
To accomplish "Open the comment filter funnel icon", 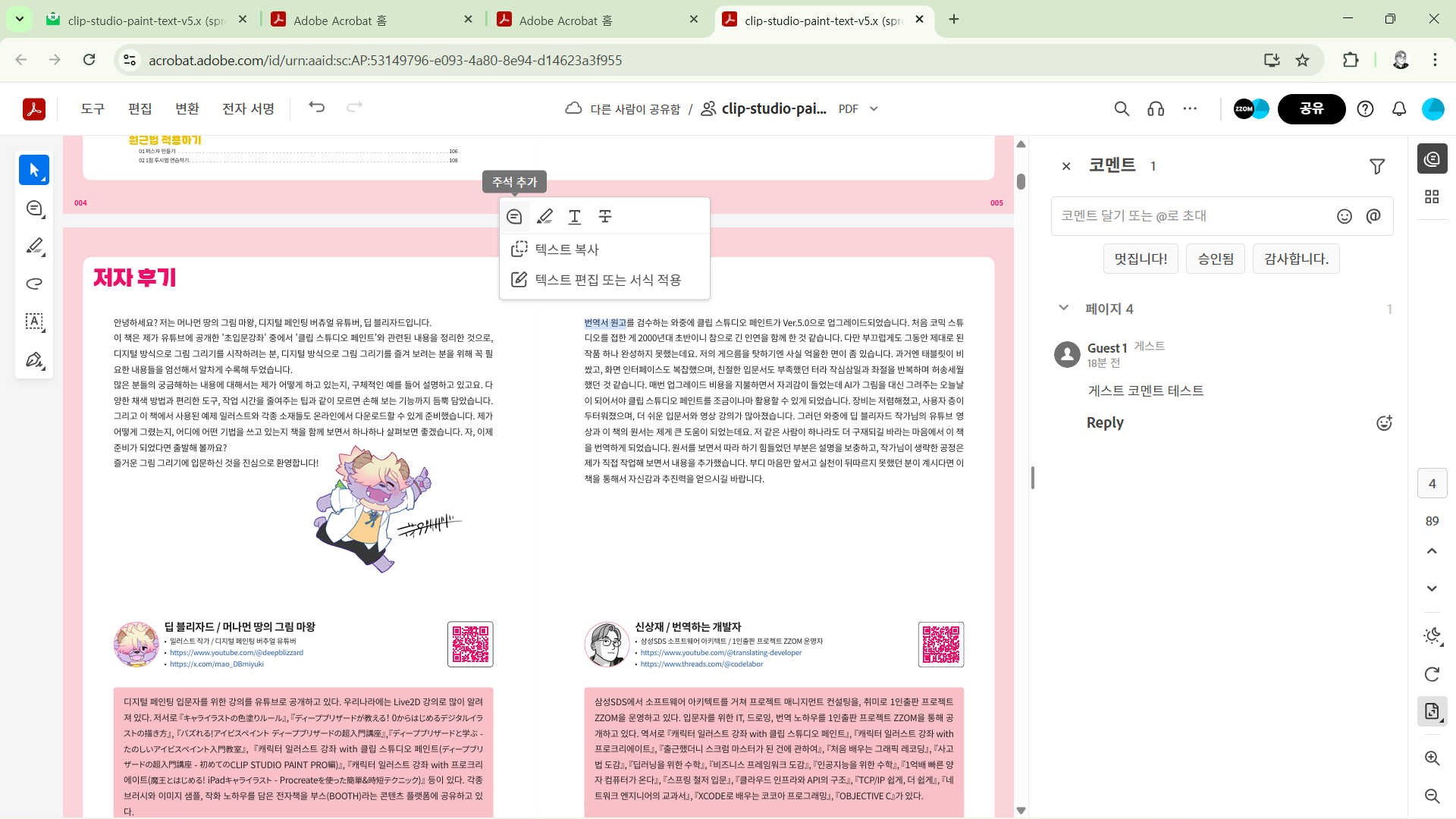I will (x=1377, y=166).
